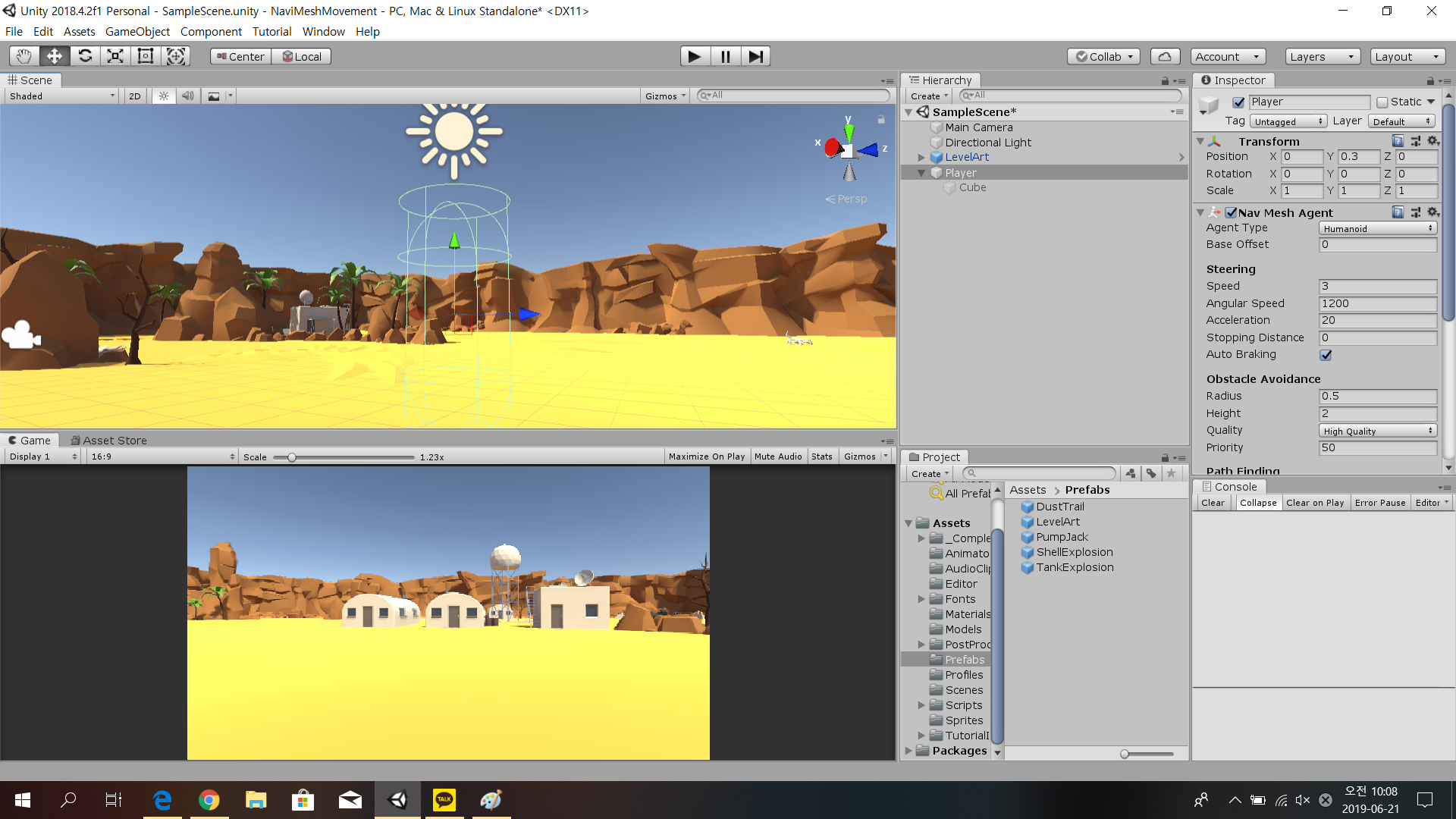This screenshot has width=1456, height=819.
Task: Disable the Nav Mesh Agent checkbox
Action: pyautogui.click(x=1231, y=213)
